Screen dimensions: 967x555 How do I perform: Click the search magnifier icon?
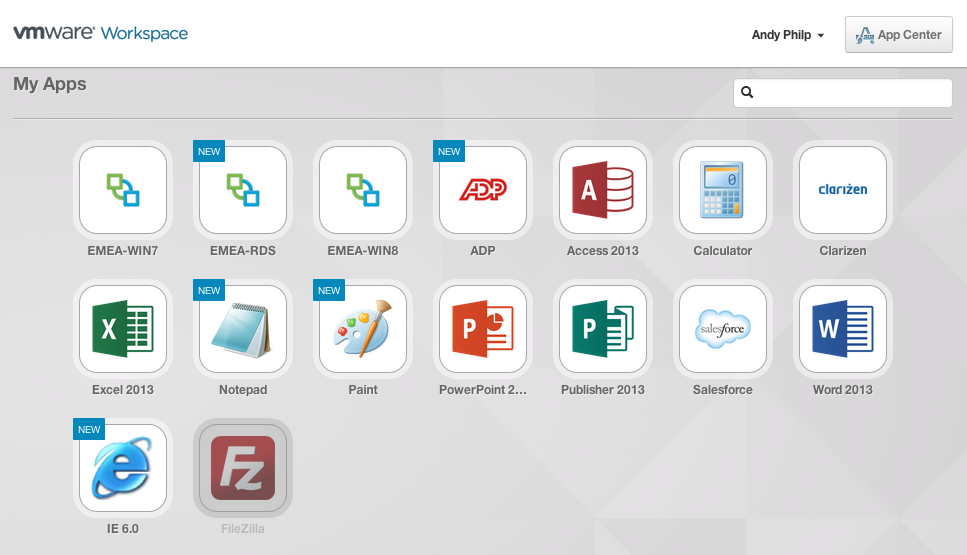tap(747, 92)
